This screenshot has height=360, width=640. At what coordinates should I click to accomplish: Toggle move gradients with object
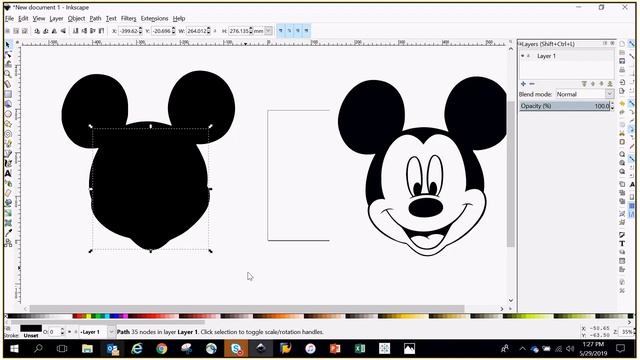298,31
